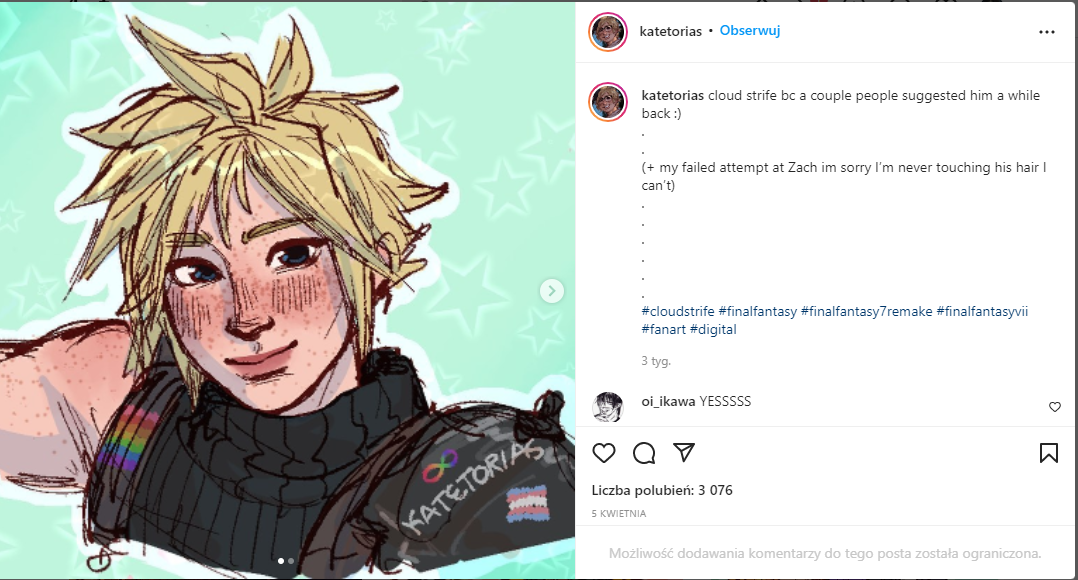Like the oi_ikawa comment with the small heart
The width and height of the screenshot is (1078, 580).
[x=1055, y=407]
